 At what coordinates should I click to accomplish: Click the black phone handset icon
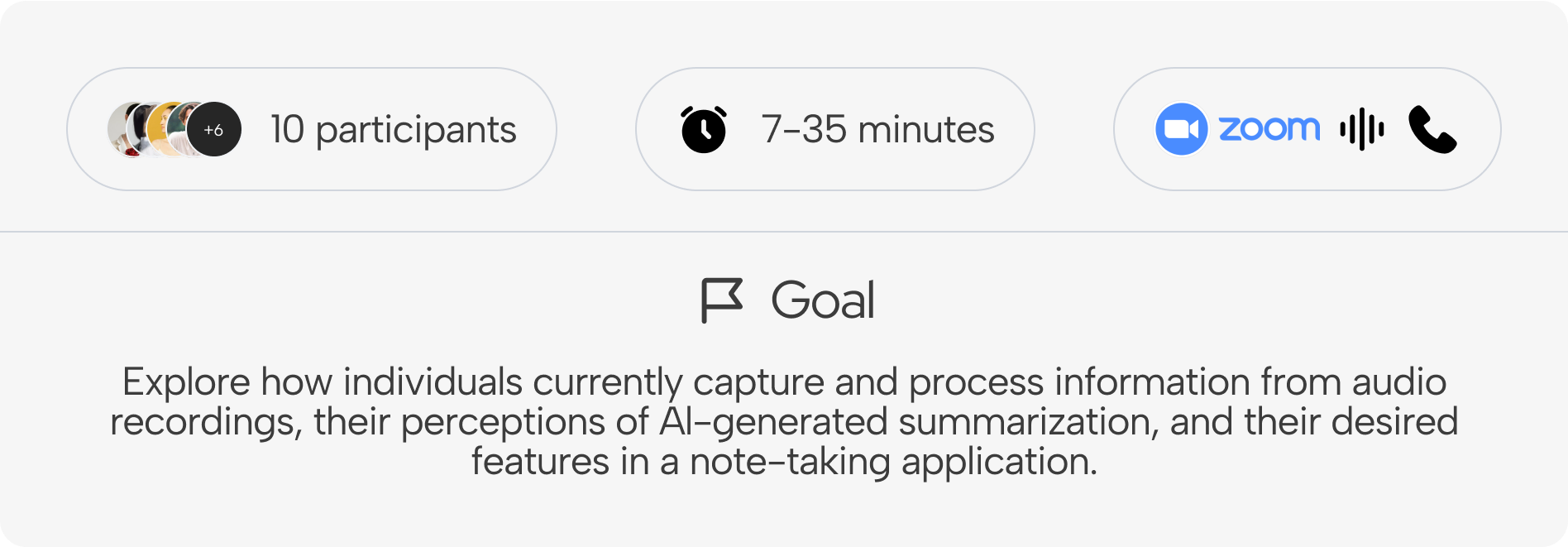pos(1432,130)
